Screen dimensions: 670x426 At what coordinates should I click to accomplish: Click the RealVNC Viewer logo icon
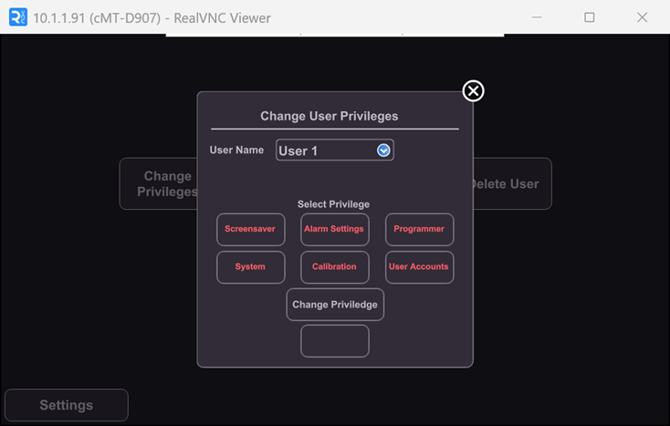click(x=18, y=17)
